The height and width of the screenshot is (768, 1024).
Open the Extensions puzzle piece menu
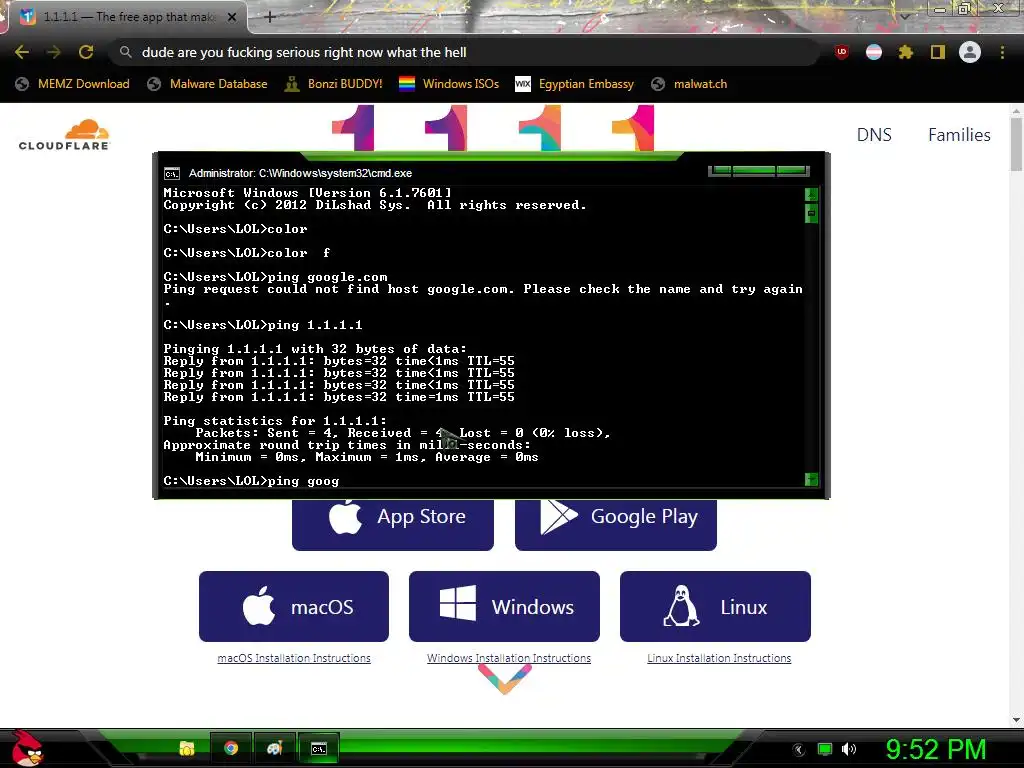point(905,52)
